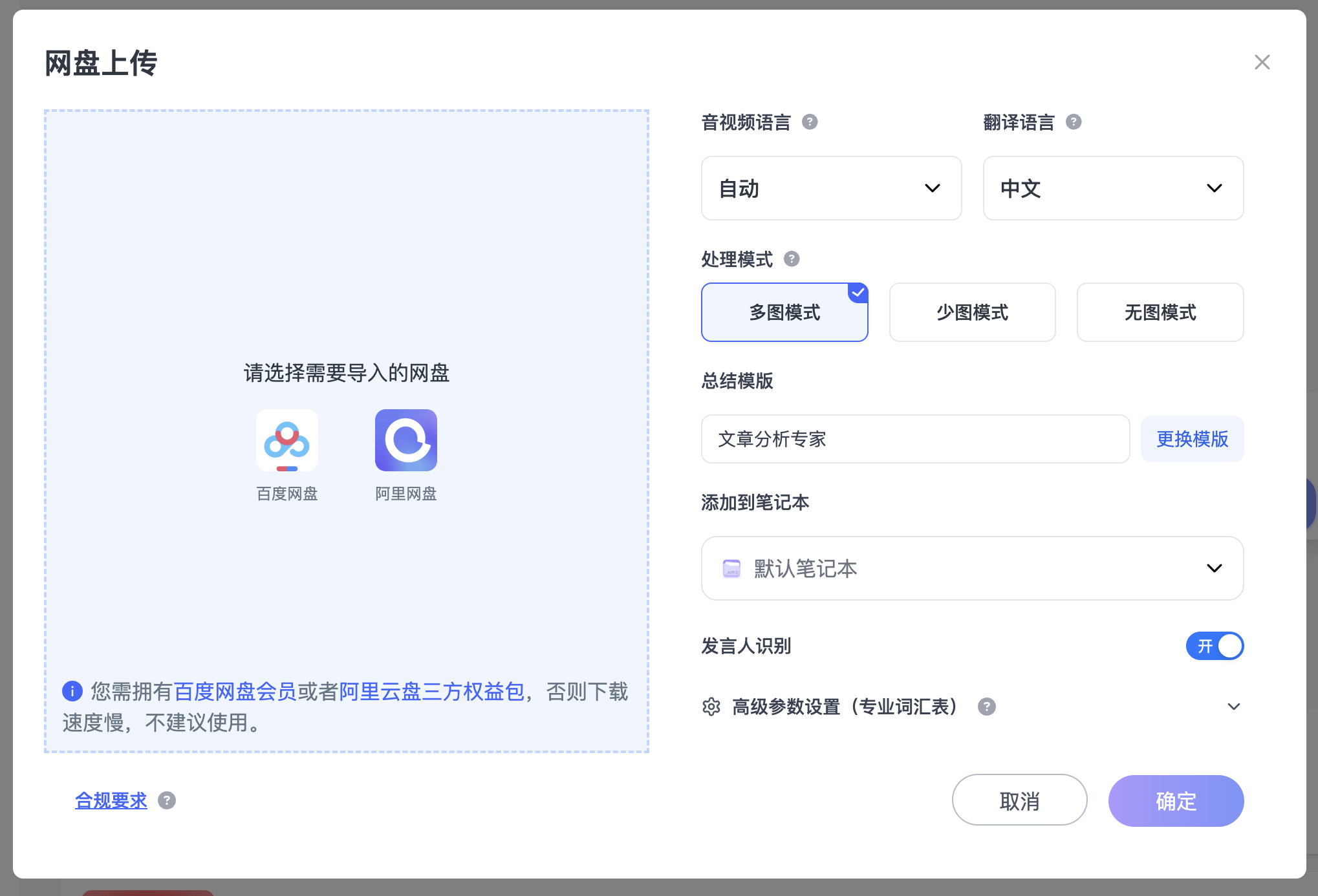The height and width of the screenshot is (896, 1318).
Task: Click the help icon beside 高级参数设置
Action: tap(987, 707)
